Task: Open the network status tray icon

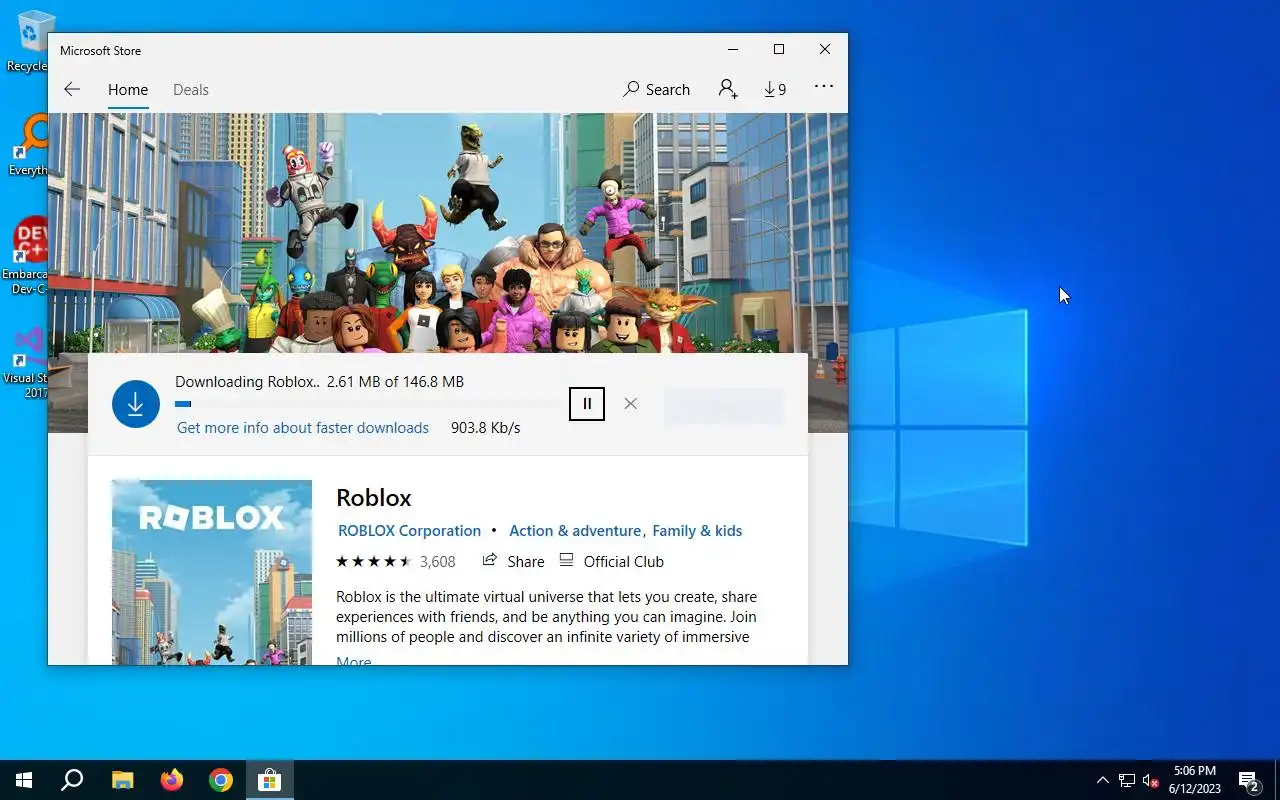Action: pyautogui.click(x=1127, y=780)
